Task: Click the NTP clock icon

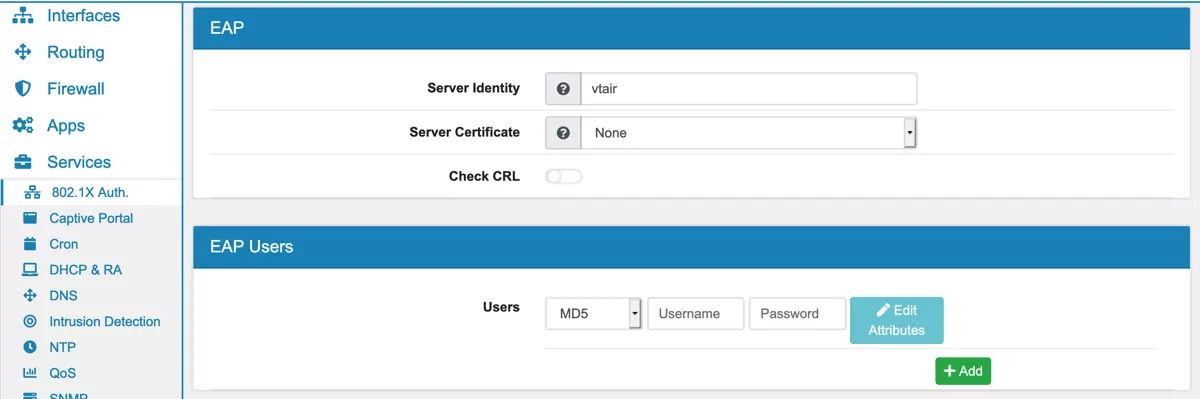Action: click(x=30, y=348)
